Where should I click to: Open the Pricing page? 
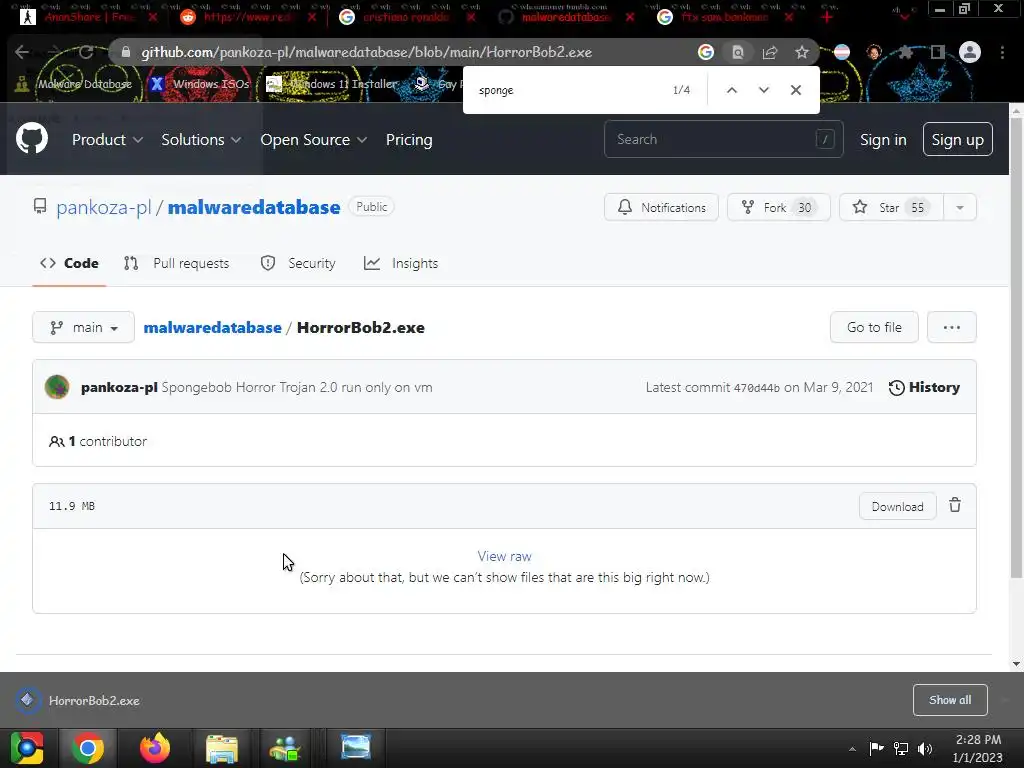(x=409, y=140)
